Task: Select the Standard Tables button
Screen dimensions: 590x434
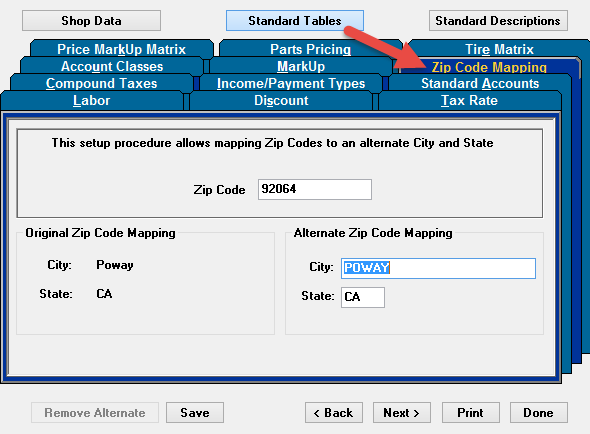Action: point(295,21)
